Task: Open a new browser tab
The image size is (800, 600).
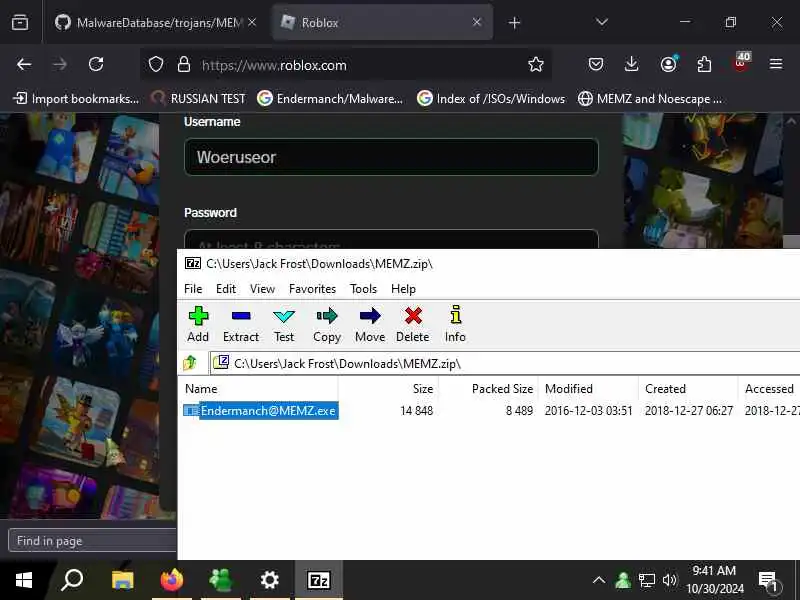Action: click(514, 22)
